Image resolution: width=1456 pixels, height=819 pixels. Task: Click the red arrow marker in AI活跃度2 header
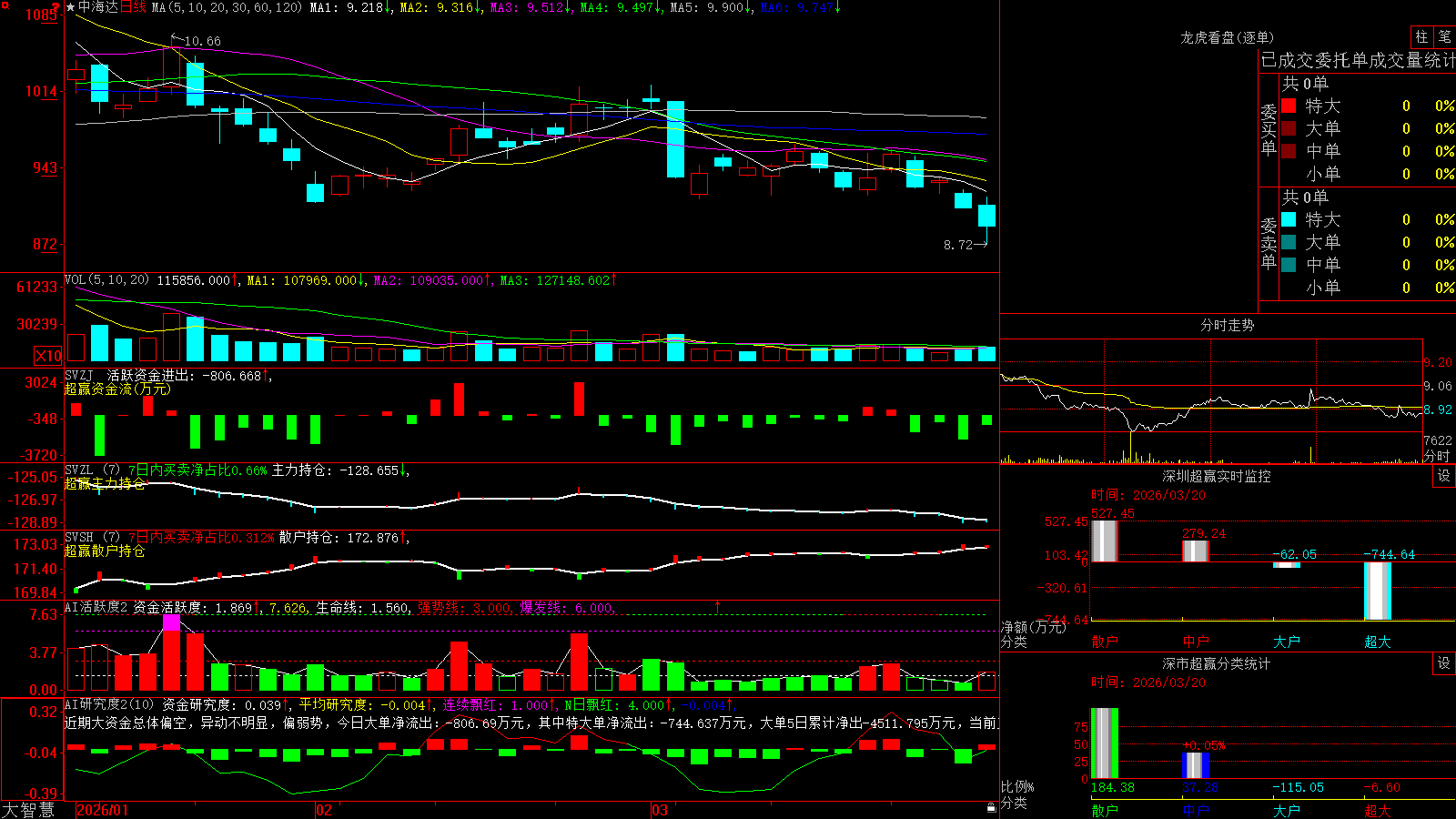717,606
